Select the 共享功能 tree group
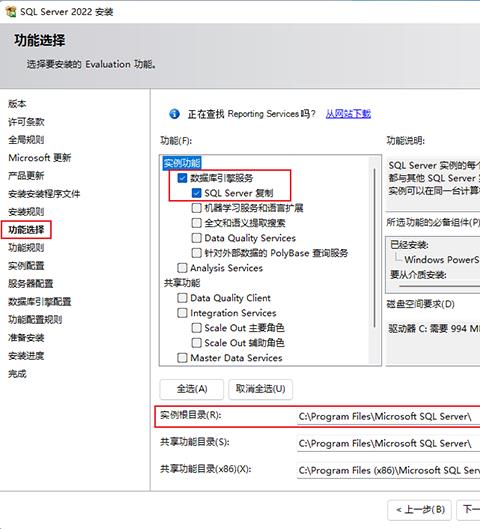The width and height of the screenshot is (480, 529). click(x=182, y=283)
